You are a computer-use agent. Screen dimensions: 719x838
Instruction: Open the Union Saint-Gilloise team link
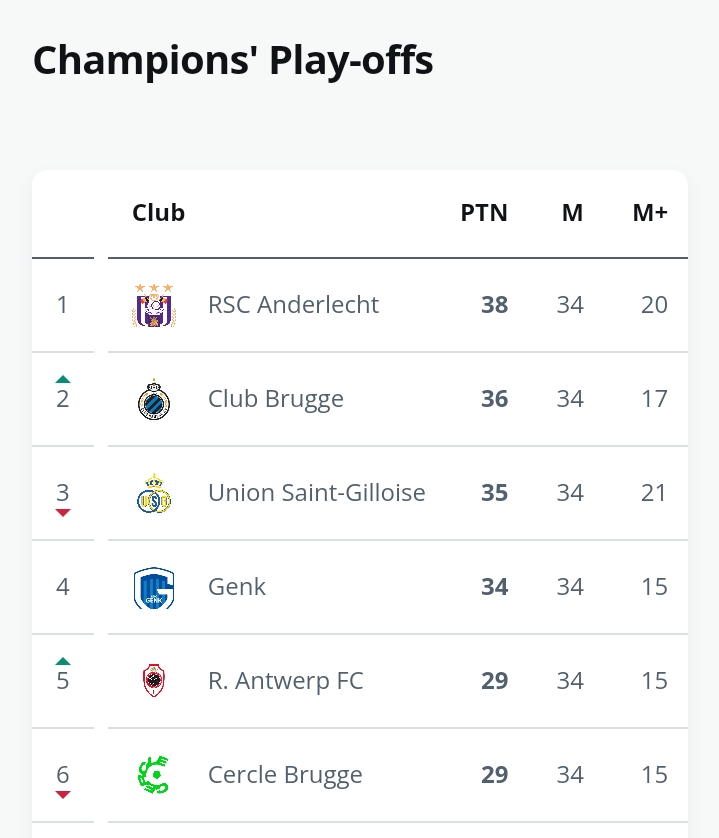317,493
